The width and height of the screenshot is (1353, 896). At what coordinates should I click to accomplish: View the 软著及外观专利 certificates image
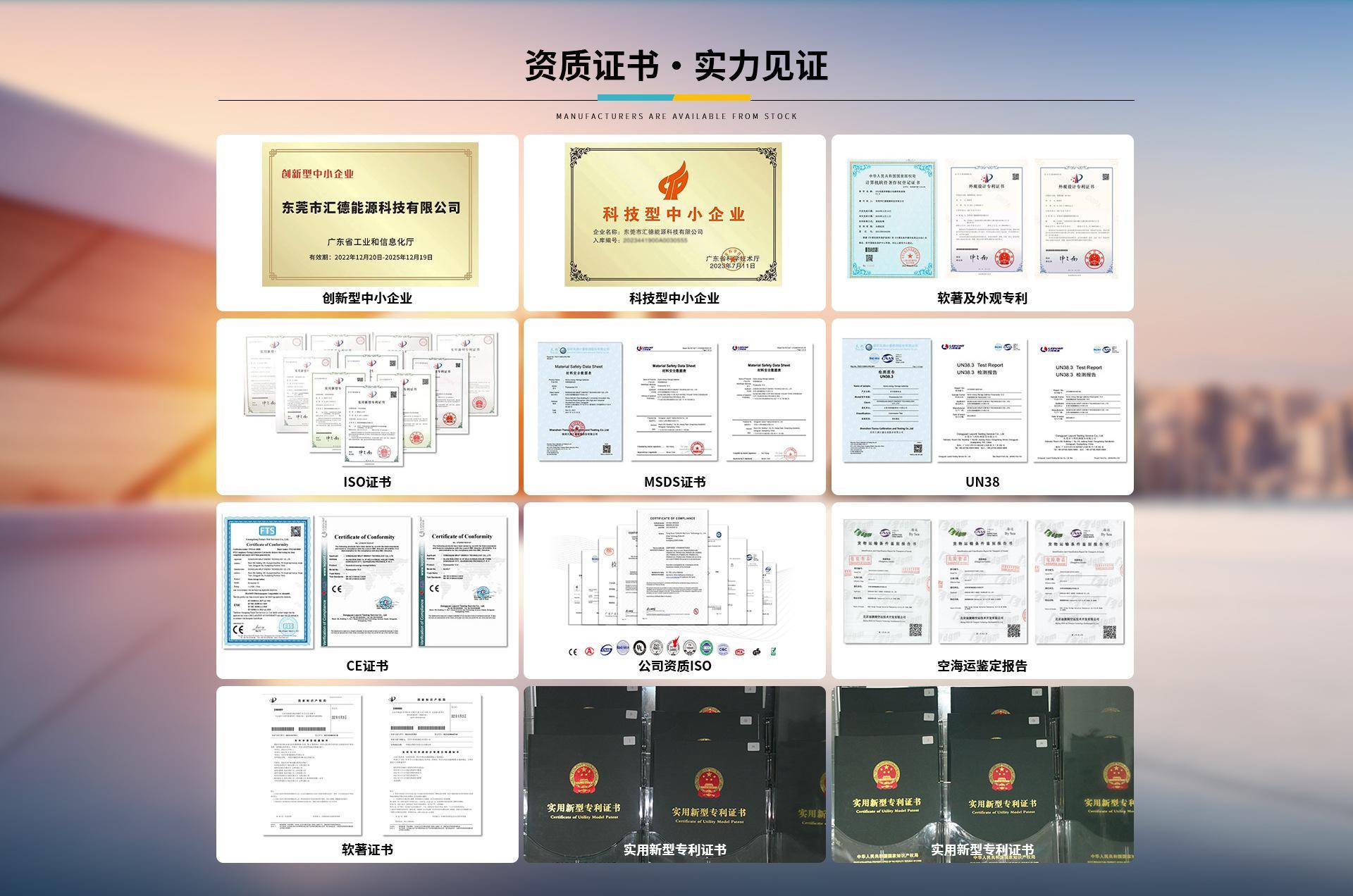(982, 217)
